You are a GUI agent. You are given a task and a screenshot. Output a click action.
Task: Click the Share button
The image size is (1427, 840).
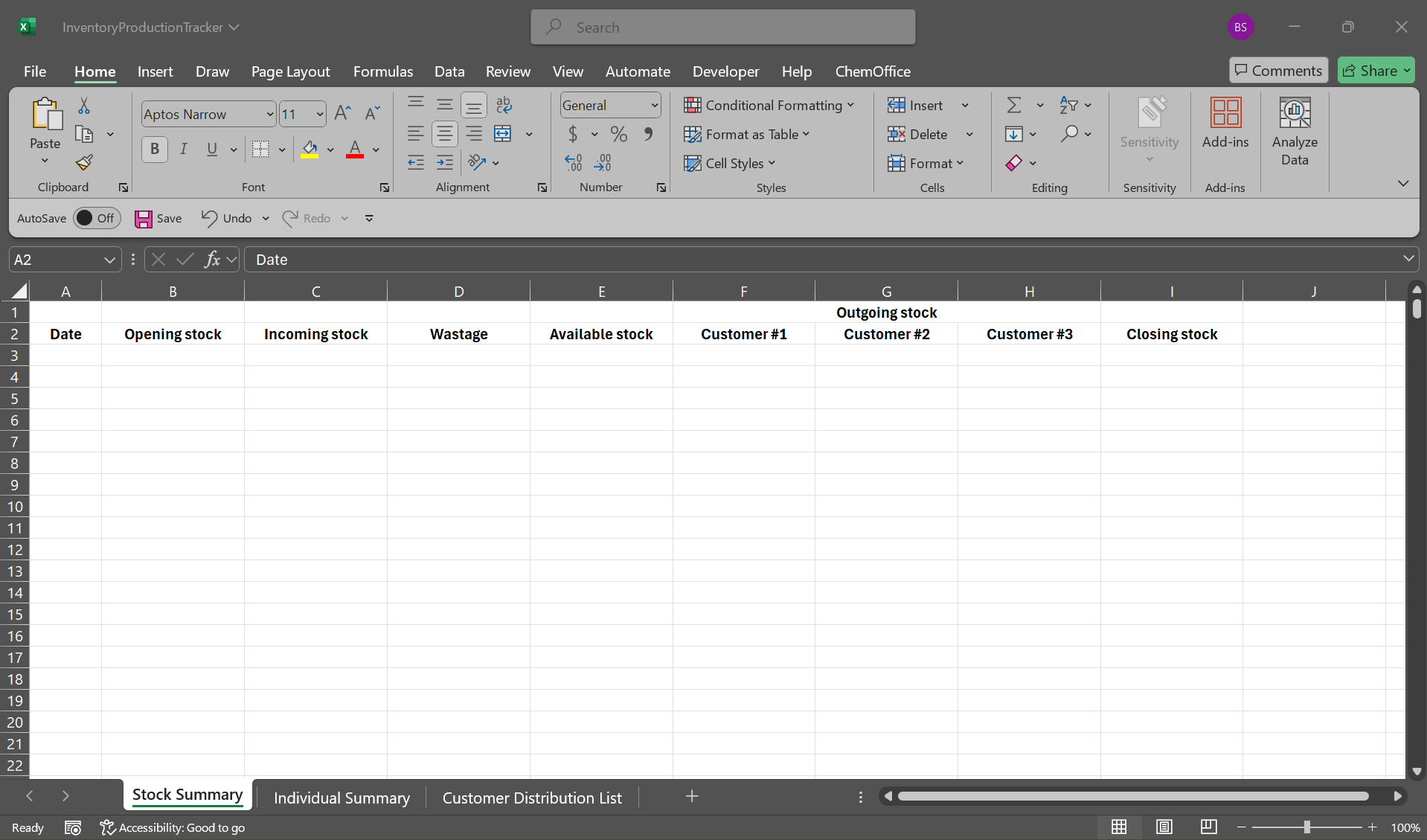pyautogui.click(x=1375, y=71)
